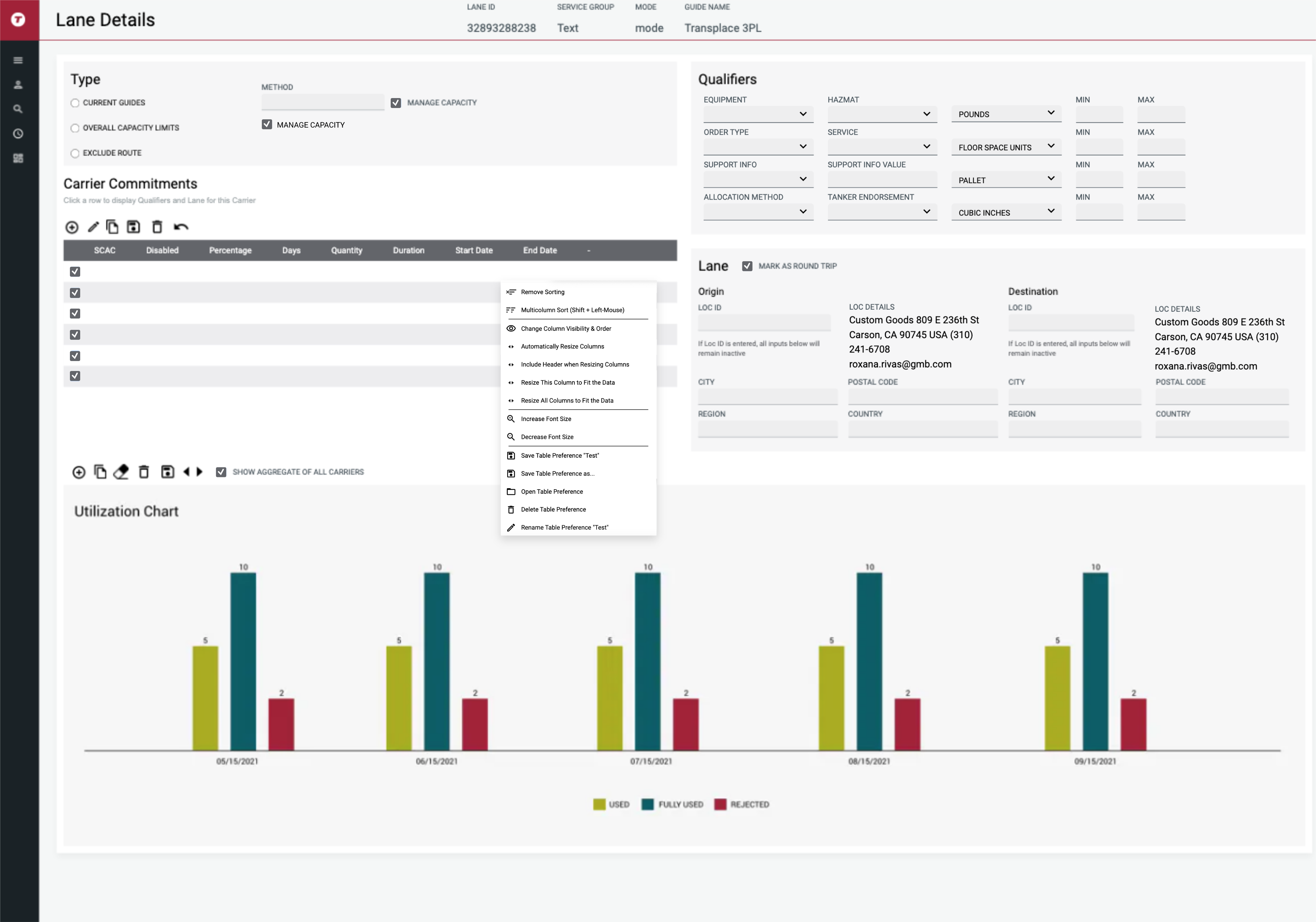This screenshot has height=922, width=1316.
Task: Sort by Start Date column header
Action: [474, 251]
